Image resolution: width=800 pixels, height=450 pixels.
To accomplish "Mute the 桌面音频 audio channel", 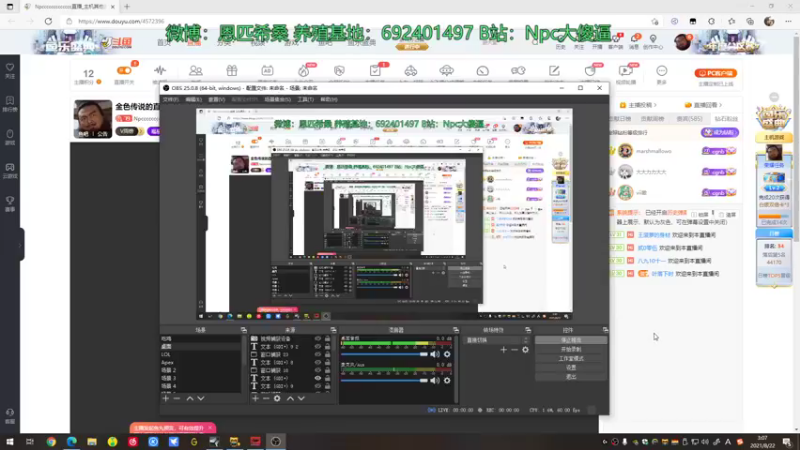I will tap(435, 354).
